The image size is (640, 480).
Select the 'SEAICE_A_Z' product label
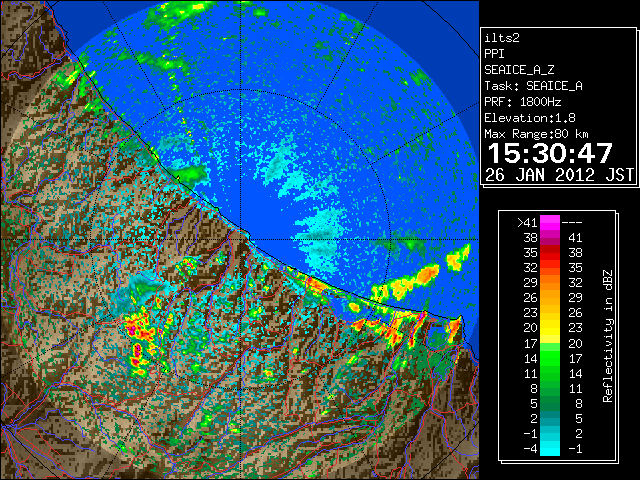click(x=519, y=70)
